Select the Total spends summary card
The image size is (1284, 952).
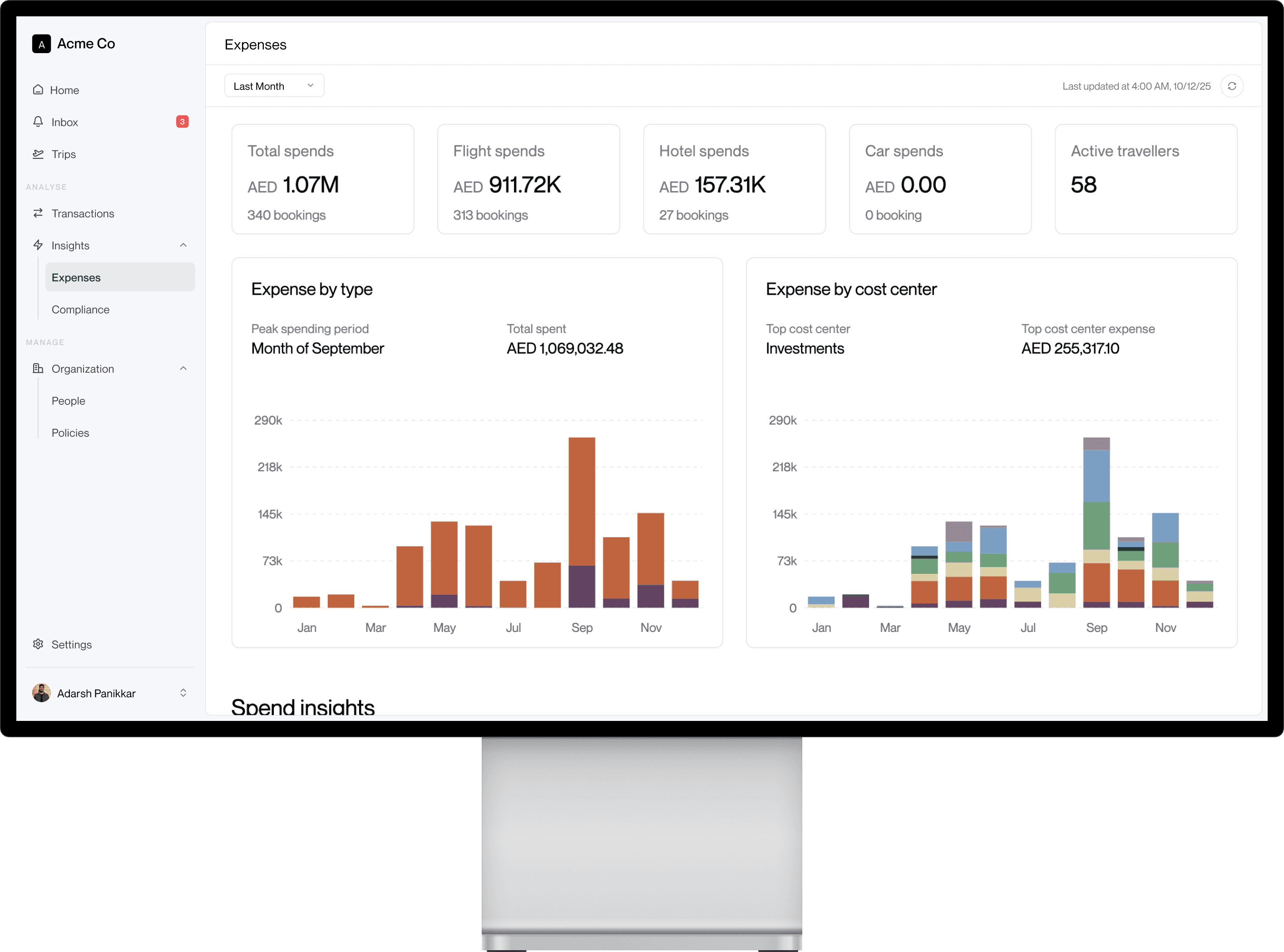[323, 179]
